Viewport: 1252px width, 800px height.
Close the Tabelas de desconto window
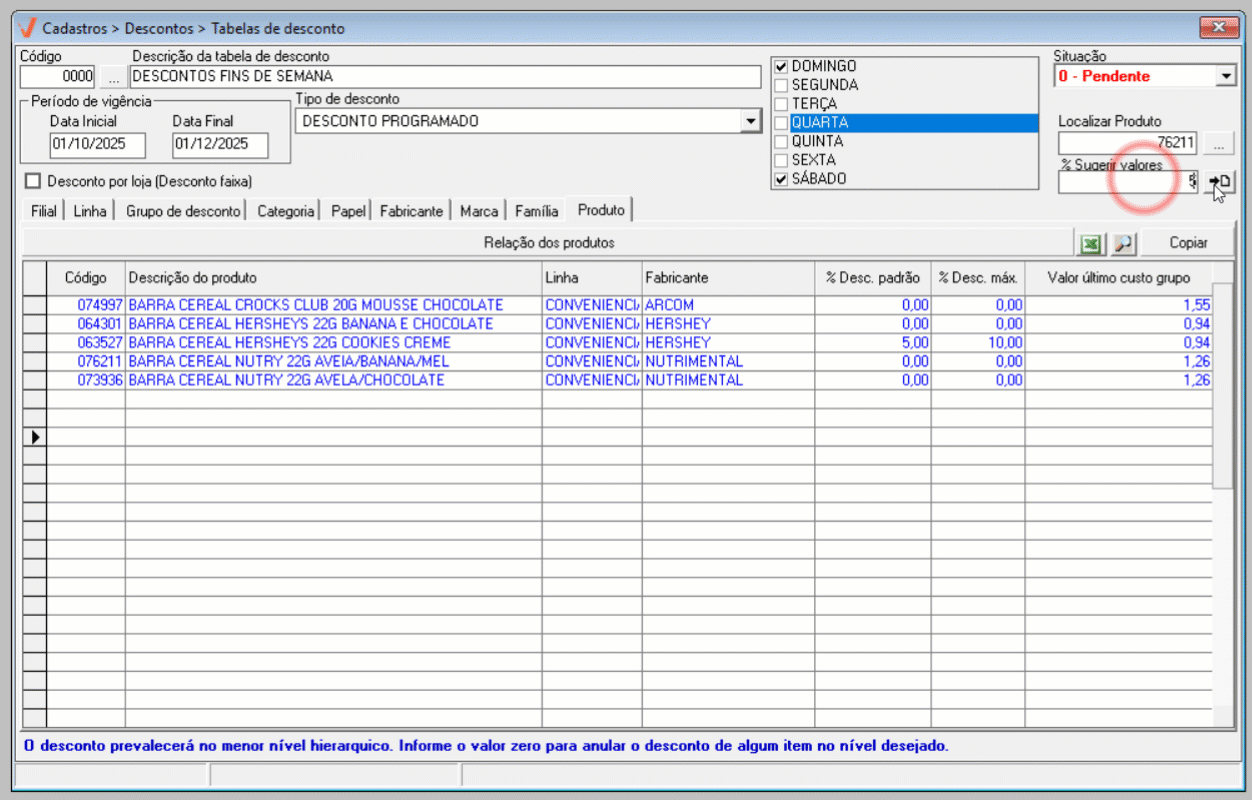1218,27
